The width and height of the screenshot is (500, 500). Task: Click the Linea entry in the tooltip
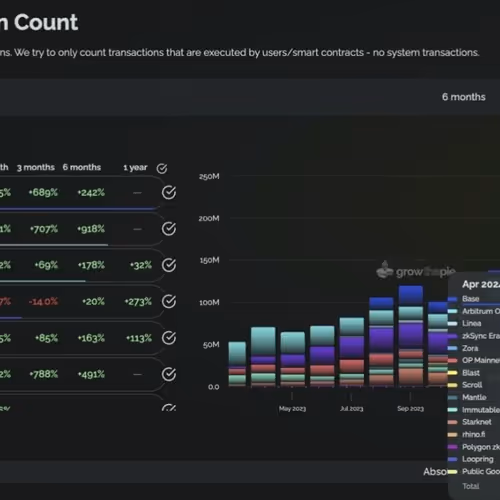(x=471, y=324)
